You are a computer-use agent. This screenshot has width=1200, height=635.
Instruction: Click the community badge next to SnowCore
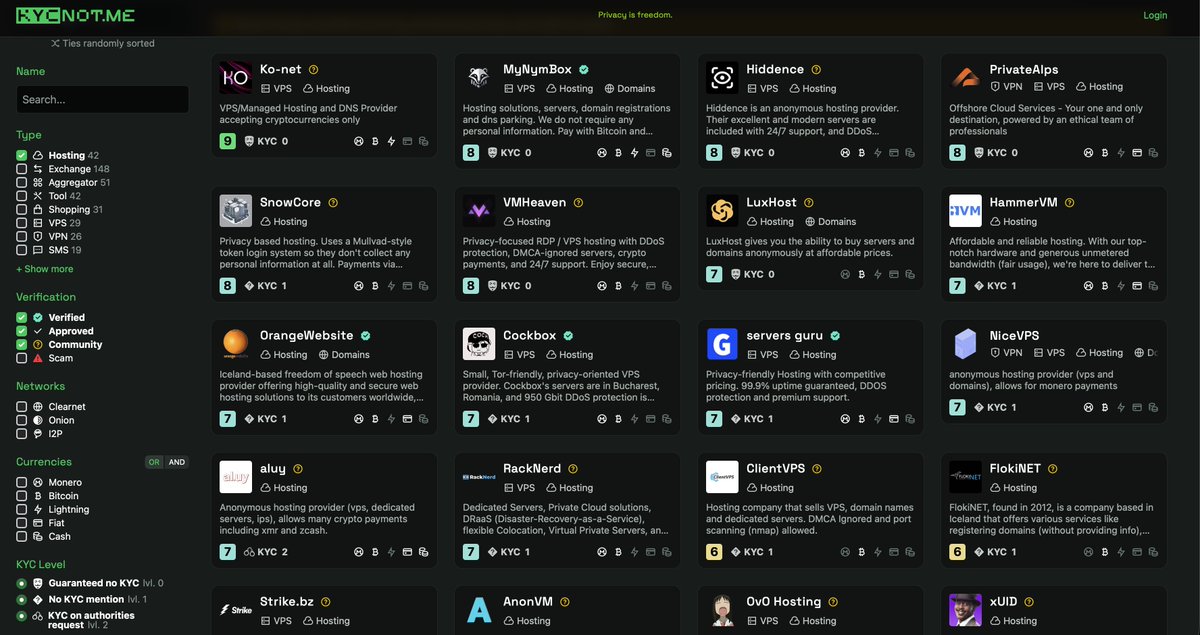333,203
